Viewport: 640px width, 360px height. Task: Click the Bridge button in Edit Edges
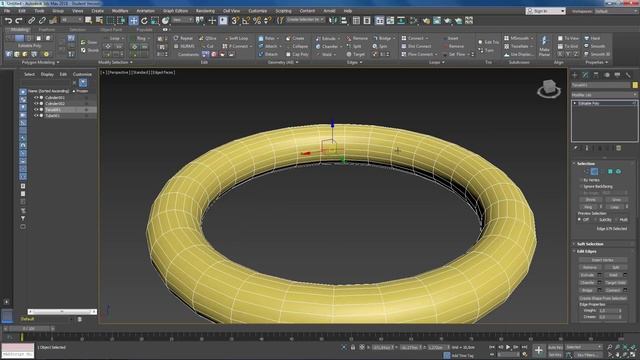587,290
